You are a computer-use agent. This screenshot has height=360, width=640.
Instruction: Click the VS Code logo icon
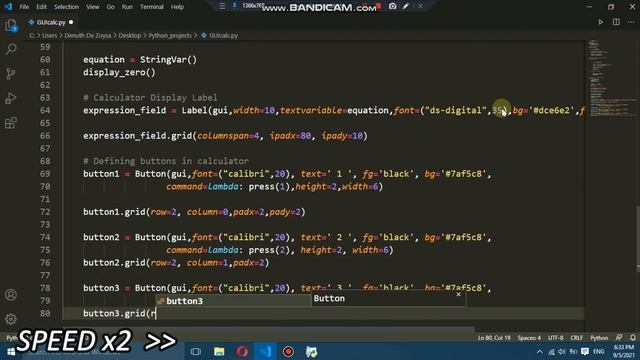[x=8, y=7]
